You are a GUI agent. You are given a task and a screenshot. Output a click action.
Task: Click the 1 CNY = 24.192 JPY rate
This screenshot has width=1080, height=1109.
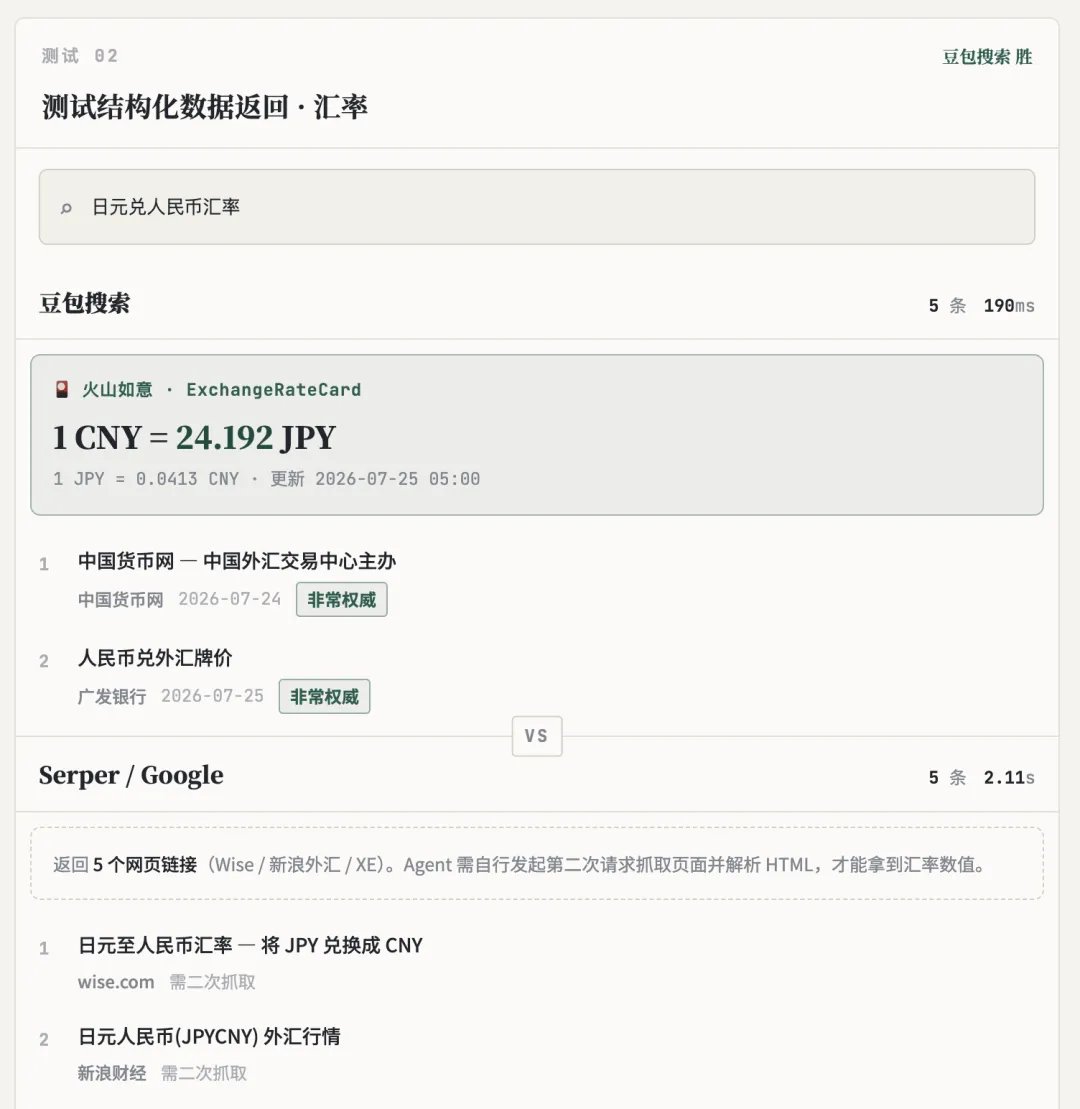tap(194, 437)
